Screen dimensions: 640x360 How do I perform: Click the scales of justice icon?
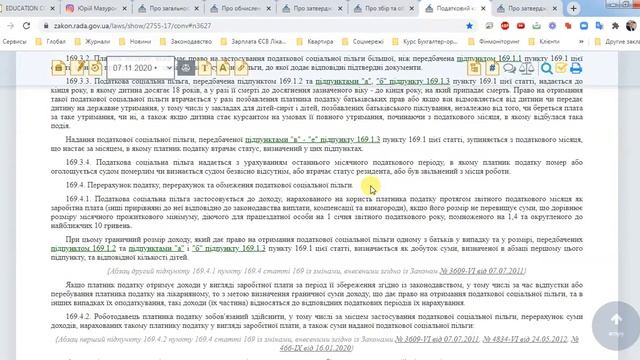pyautogui.click(x=527, y=68)
